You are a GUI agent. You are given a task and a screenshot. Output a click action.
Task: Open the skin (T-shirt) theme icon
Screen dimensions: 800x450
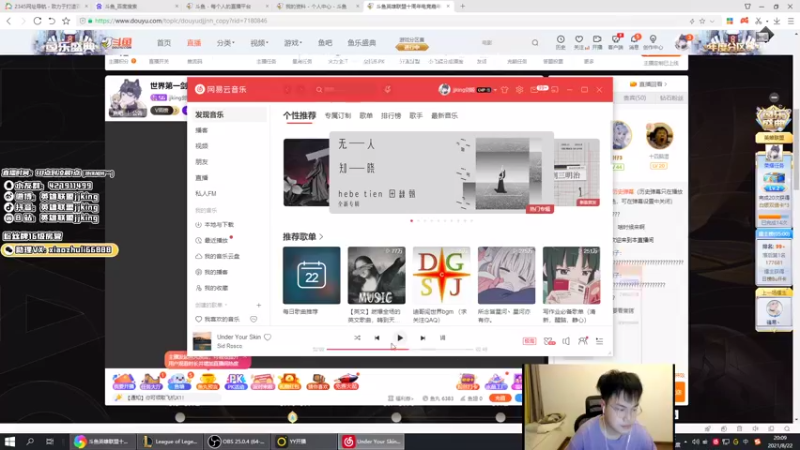tap(505, 90)
